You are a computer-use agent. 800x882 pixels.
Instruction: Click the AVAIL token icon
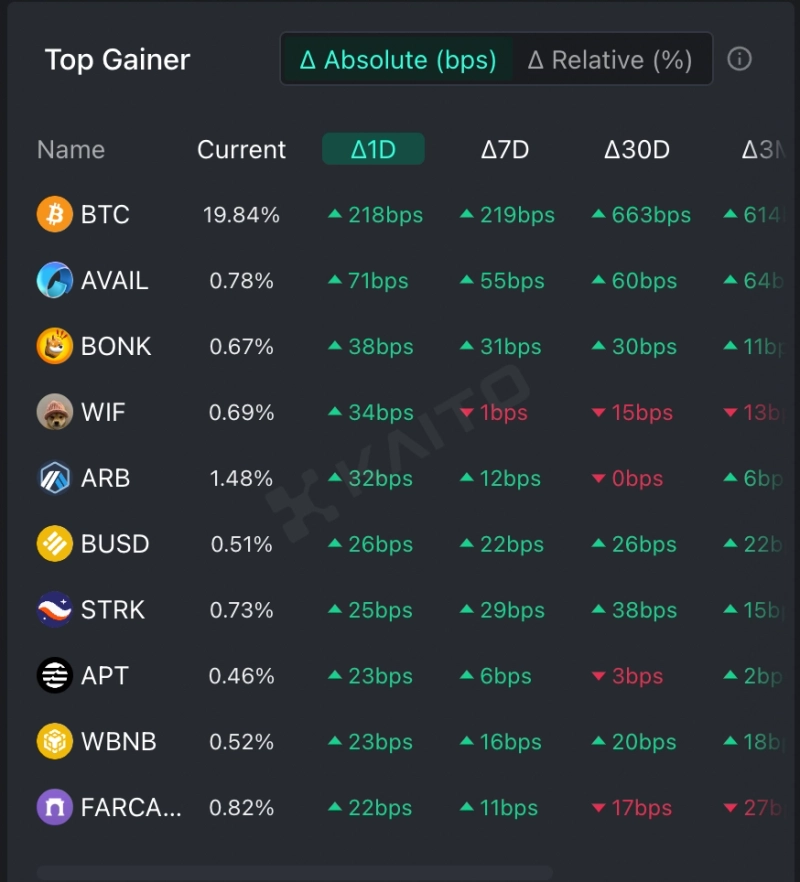(x=55, y=280)
